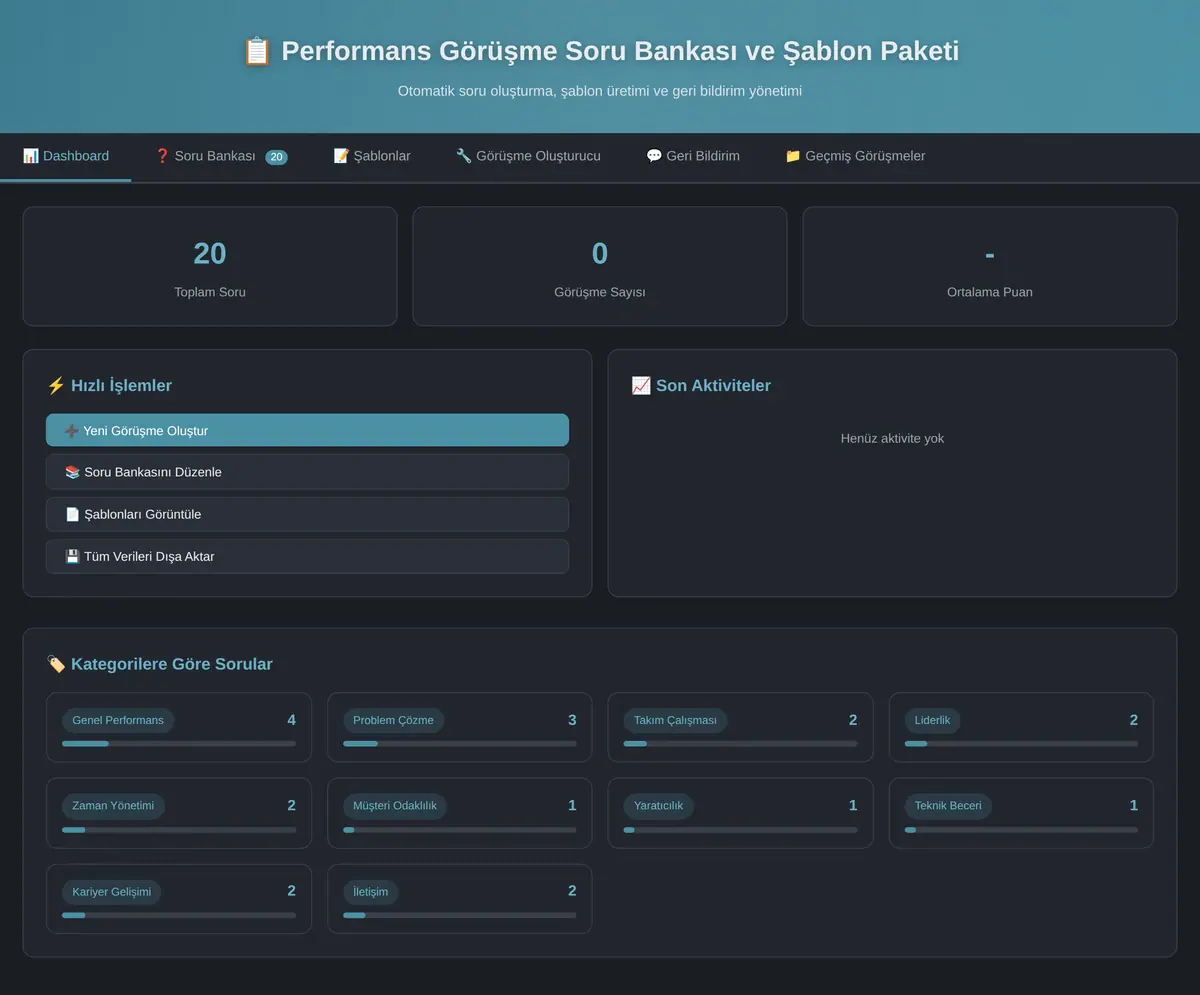This screenshot has width=1200, height=995.
Task: Export with Tüm Verileri Dışa Aktar
Action: (x=307, y=556)
